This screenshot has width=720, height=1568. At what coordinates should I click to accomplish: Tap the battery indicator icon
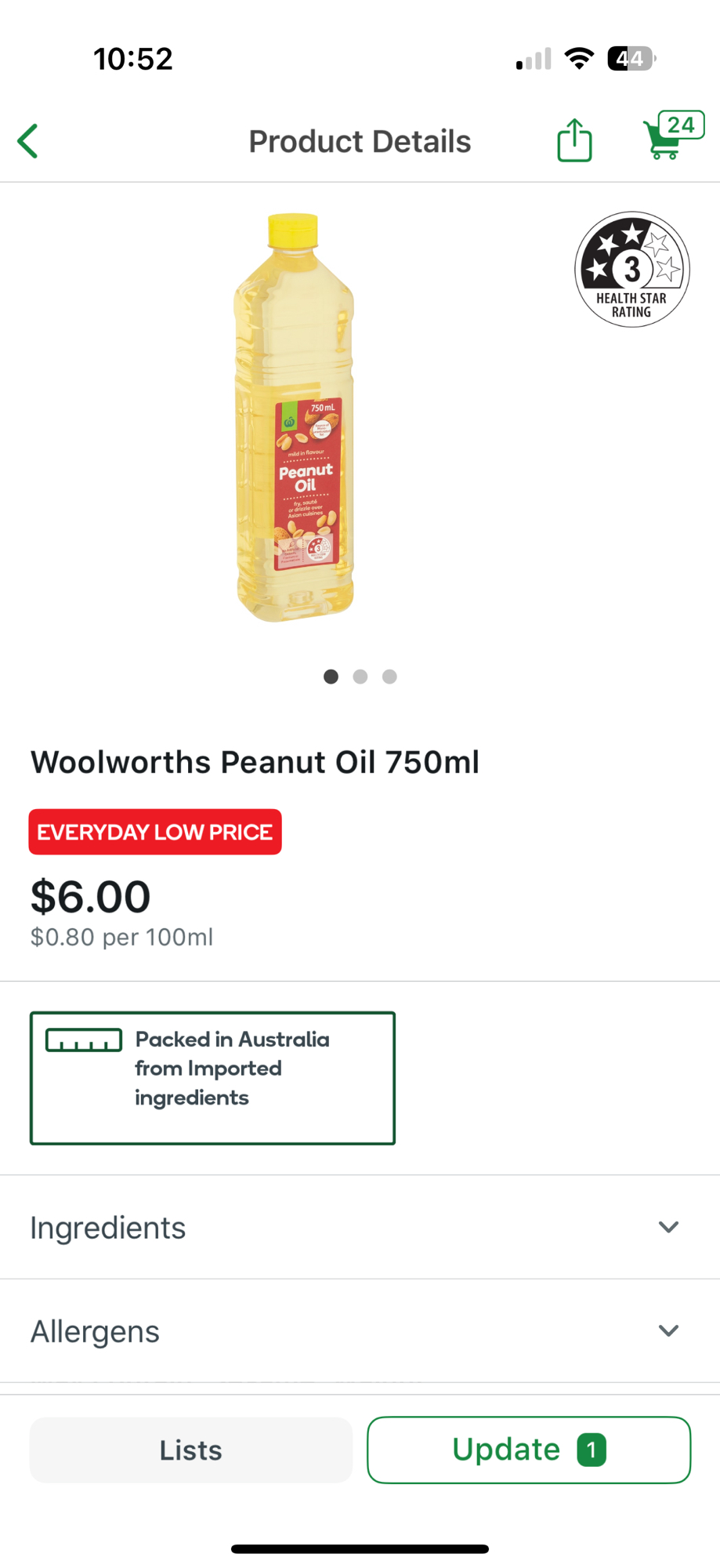[631, 59]
